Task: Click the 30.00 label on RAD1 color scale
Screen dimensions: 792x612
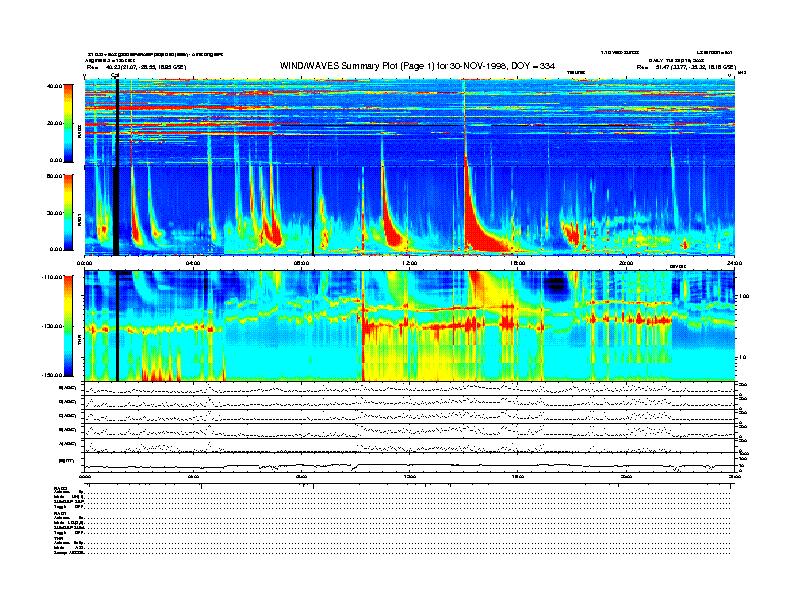Action: click(x=54, y=213)
